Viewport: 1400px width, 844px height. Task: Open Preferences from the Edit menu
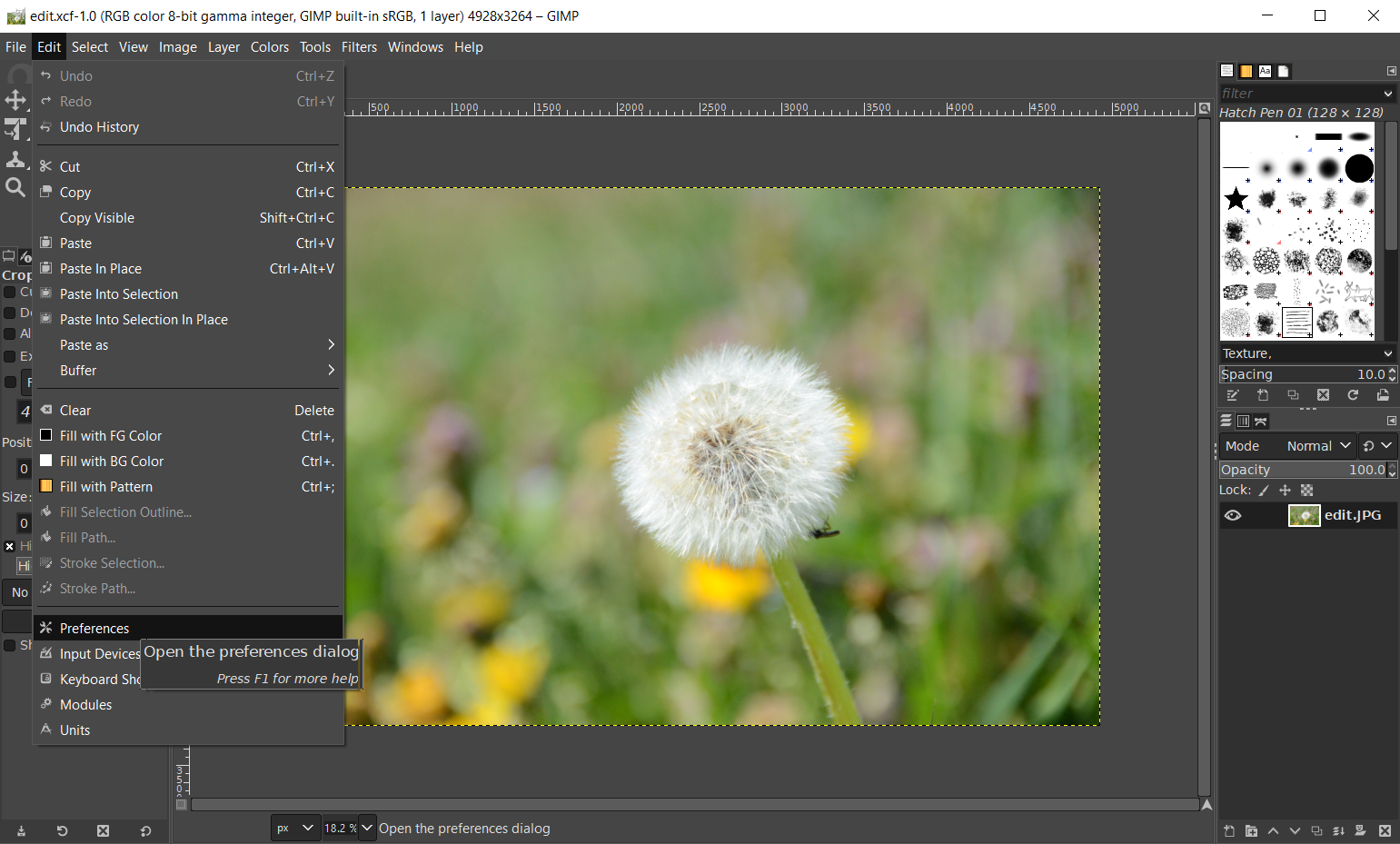coord(94,628)
